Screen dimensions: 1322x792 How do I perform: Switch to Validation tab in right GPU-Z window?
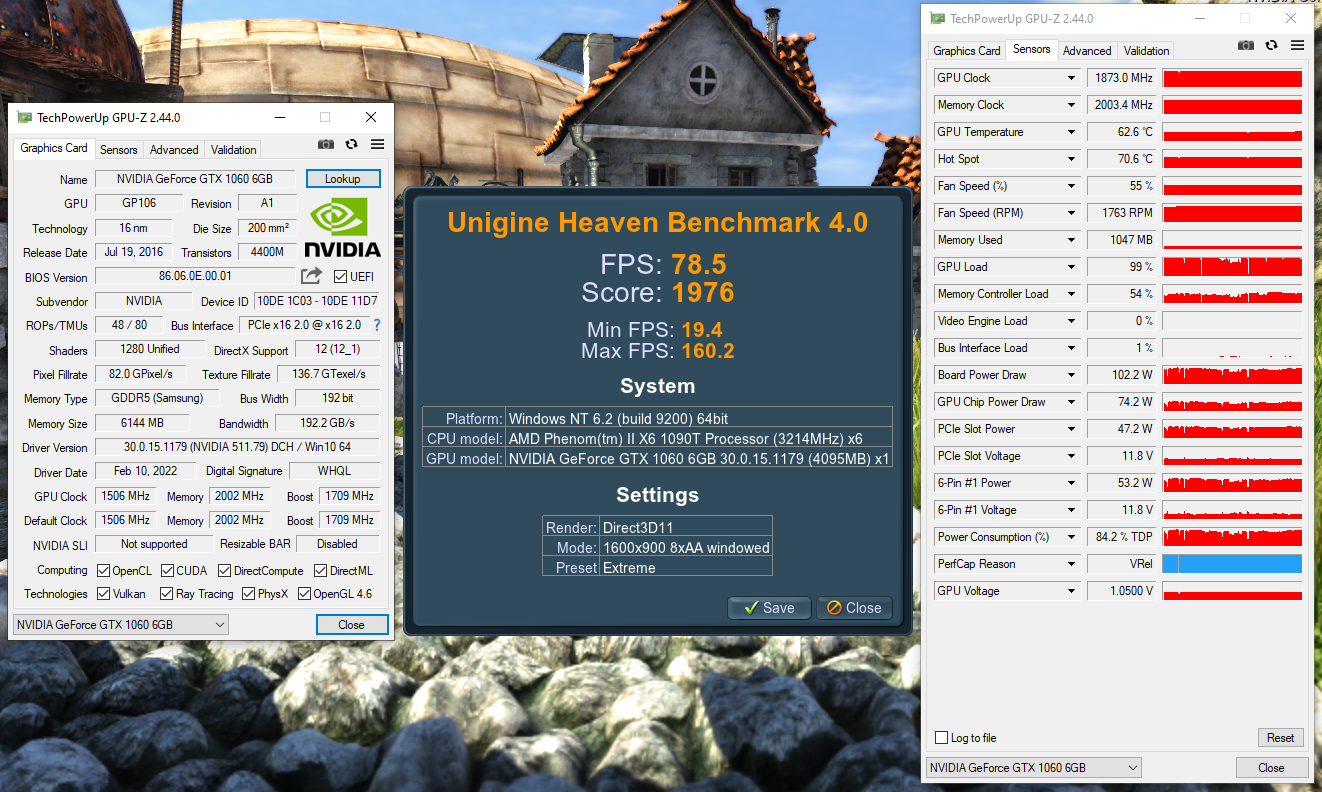coord(1146,51)
